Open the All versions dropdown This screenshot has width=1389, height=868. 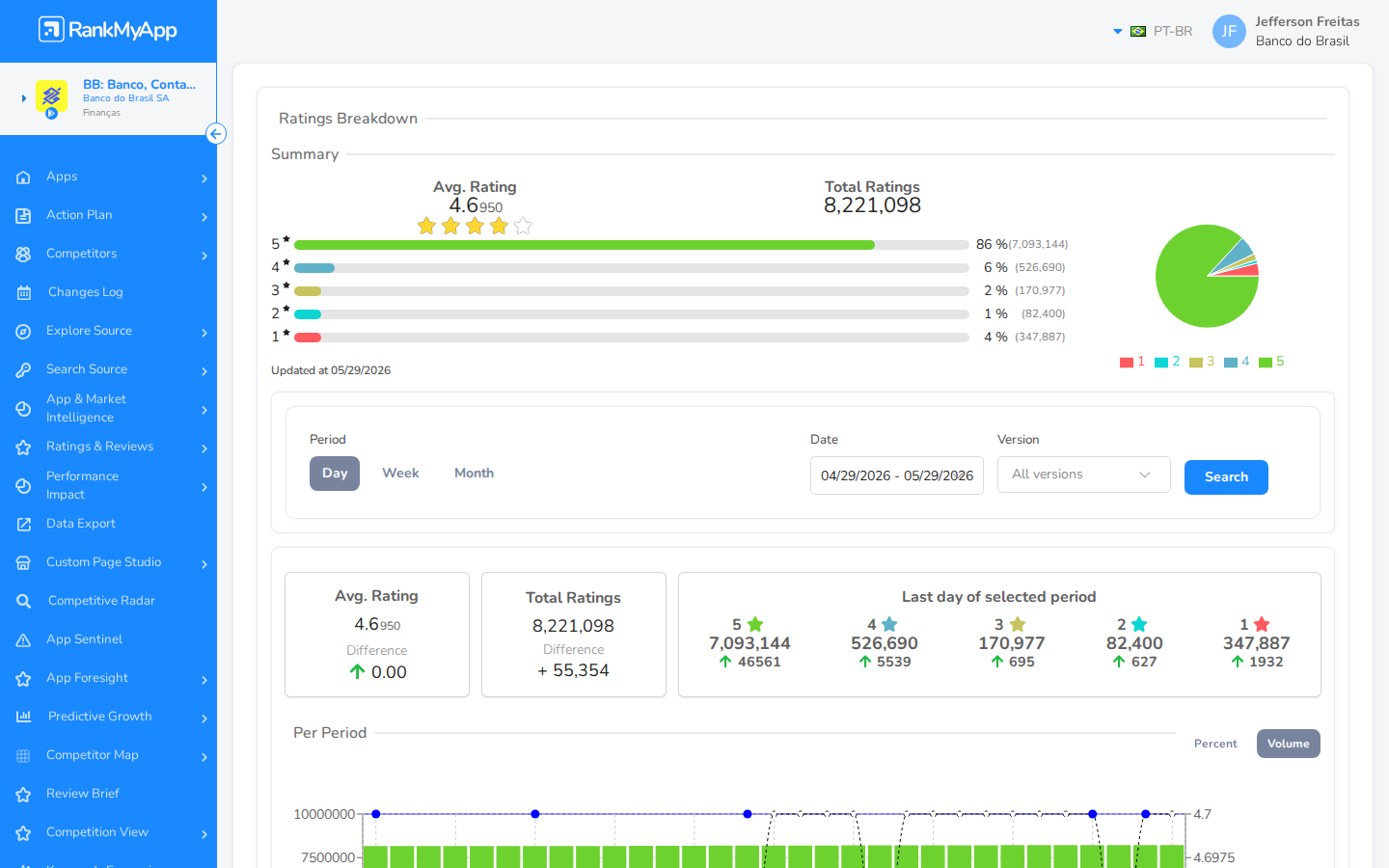[1084, 475]
